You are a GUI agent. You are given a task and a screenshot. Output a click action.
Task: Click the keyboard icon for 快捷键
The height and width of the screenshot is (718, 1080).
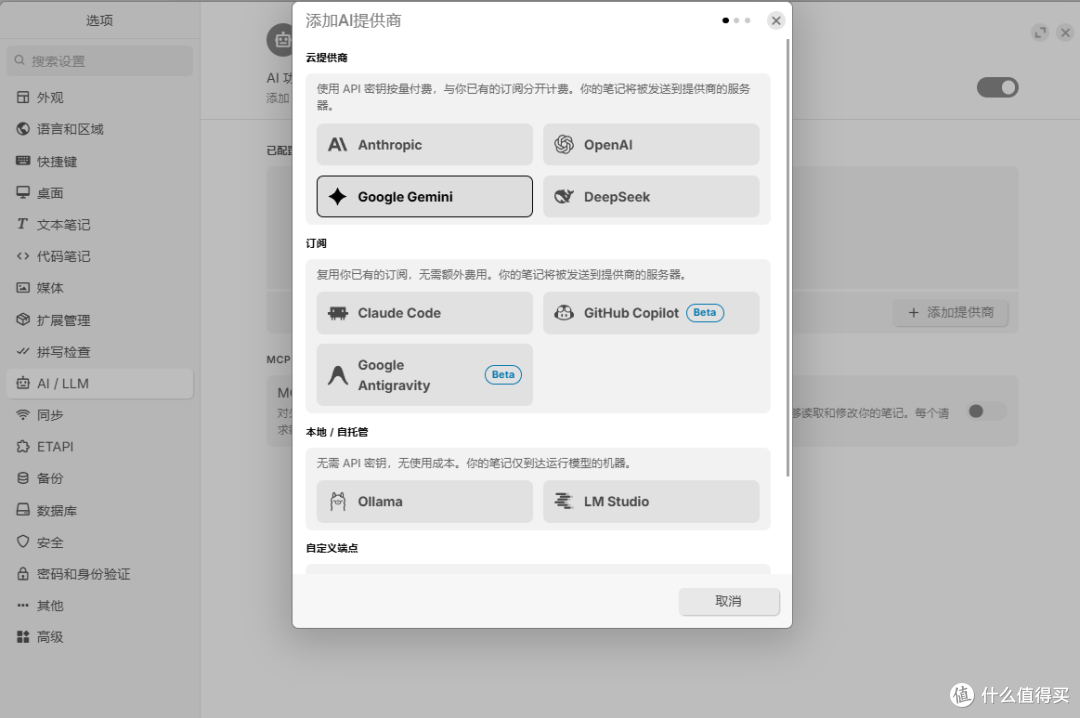[x=23, y=161]
